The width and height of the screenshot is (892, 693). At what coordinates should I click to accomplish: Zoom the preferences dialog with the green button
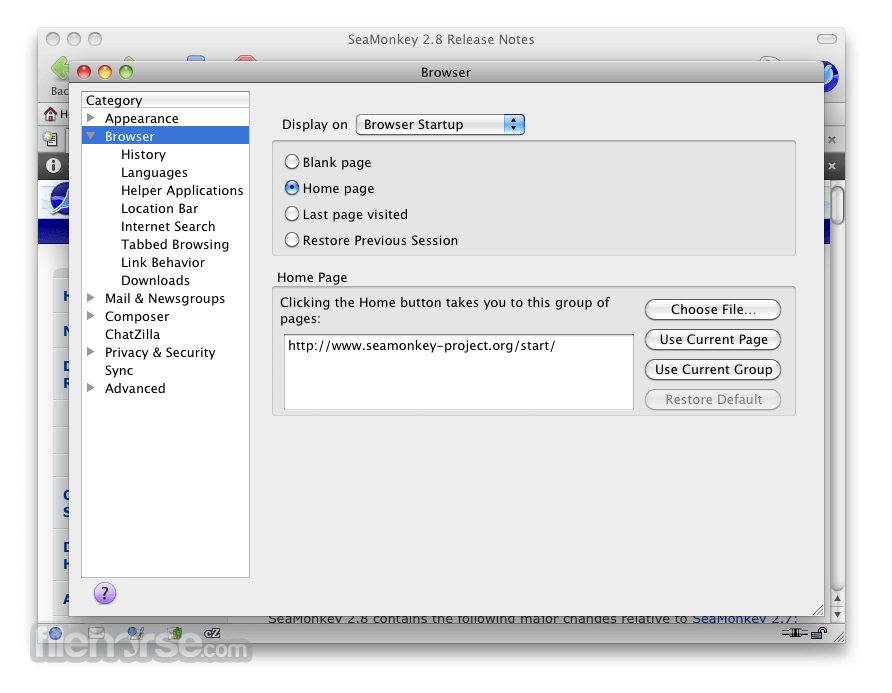pyautogui.click(x=126, y=72)
